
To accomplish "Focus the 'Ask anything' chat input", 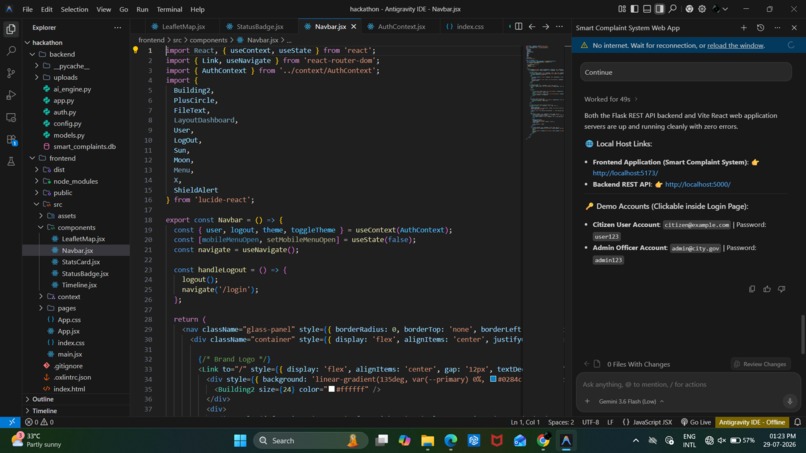I will pyautogui.click(x=688, y=384).
